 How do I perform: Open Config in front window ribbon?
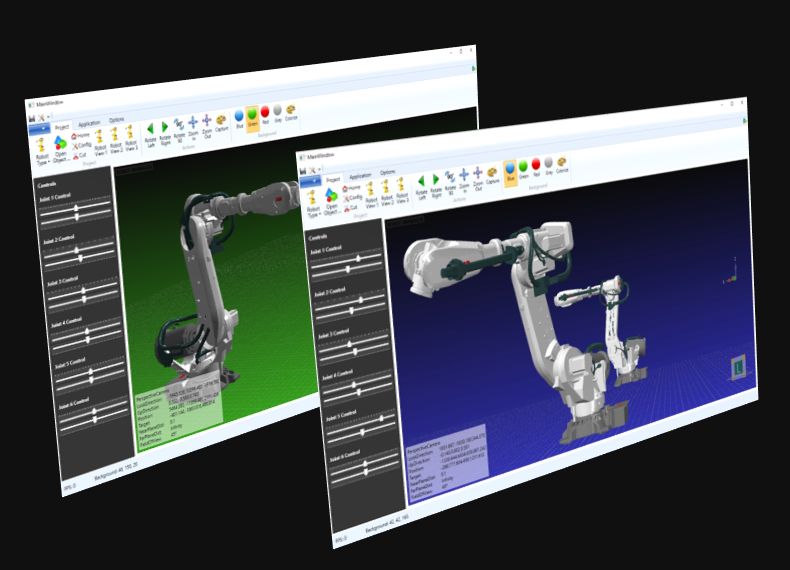coord(347,198)
